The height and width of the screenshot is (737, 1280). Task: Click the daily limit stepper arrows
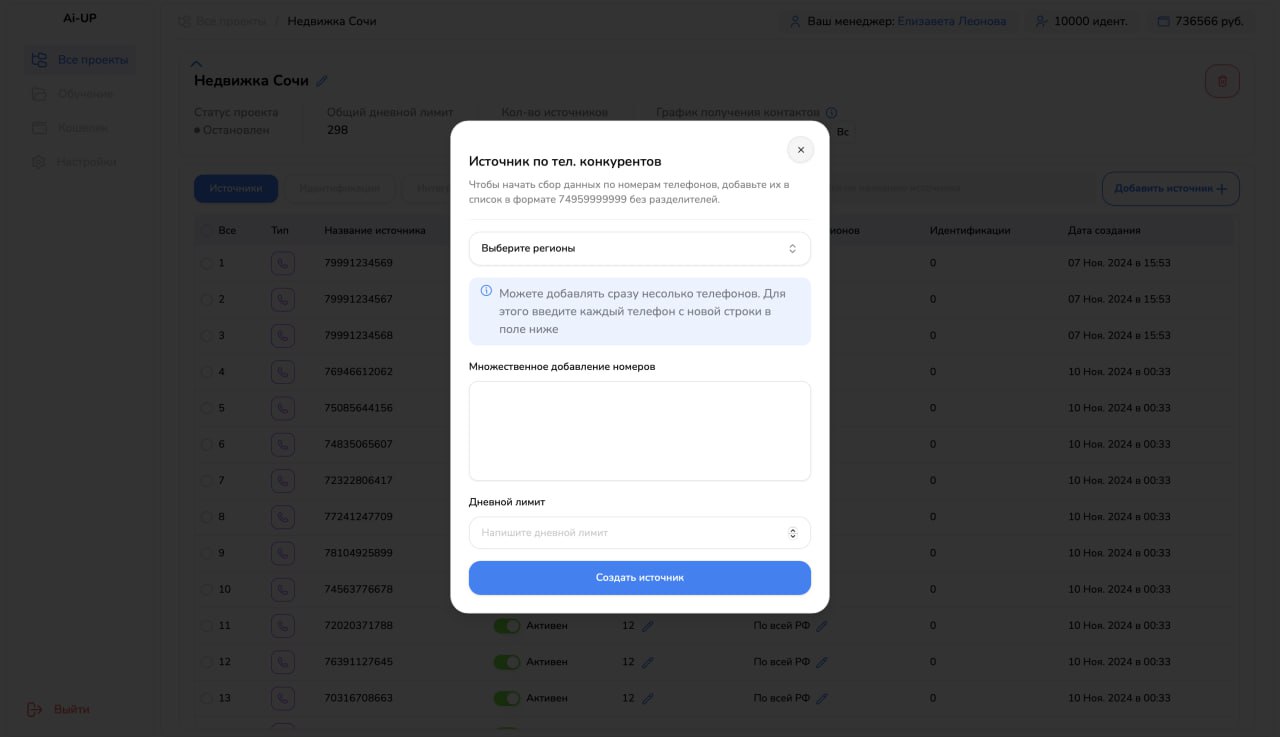point(793,533)
